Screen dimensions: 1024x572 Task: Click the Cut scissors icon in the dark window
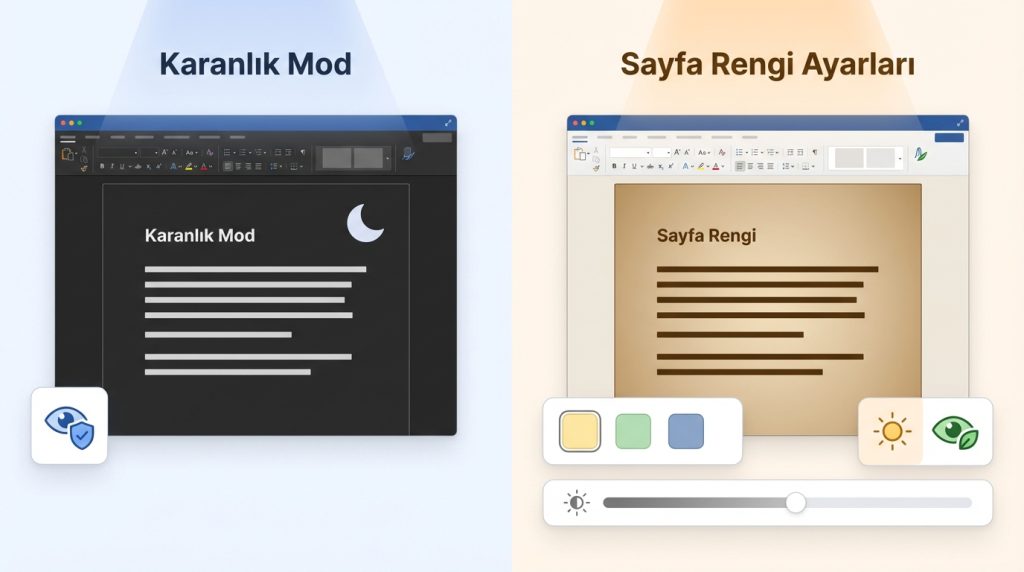(84, 150)
